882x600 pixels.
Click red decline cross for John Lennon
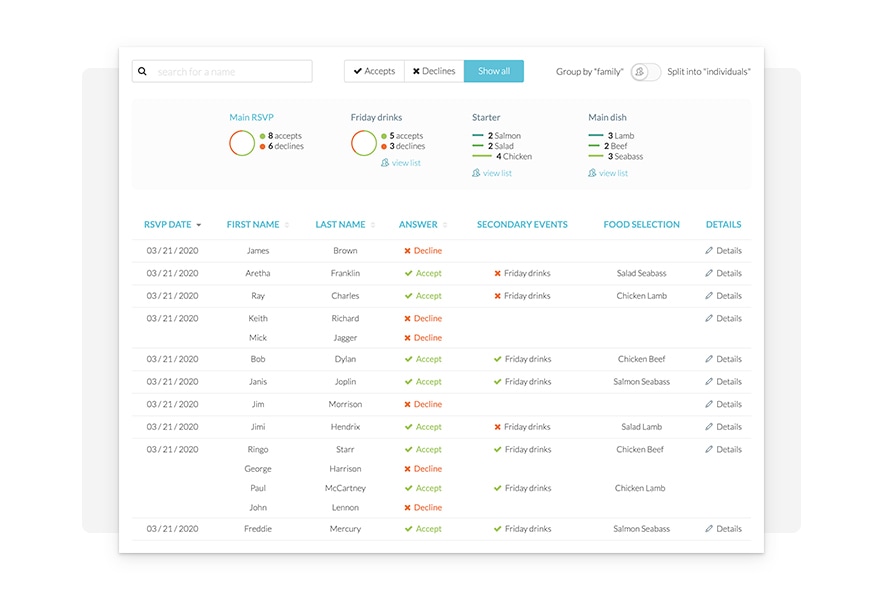(x=407, y=508)
